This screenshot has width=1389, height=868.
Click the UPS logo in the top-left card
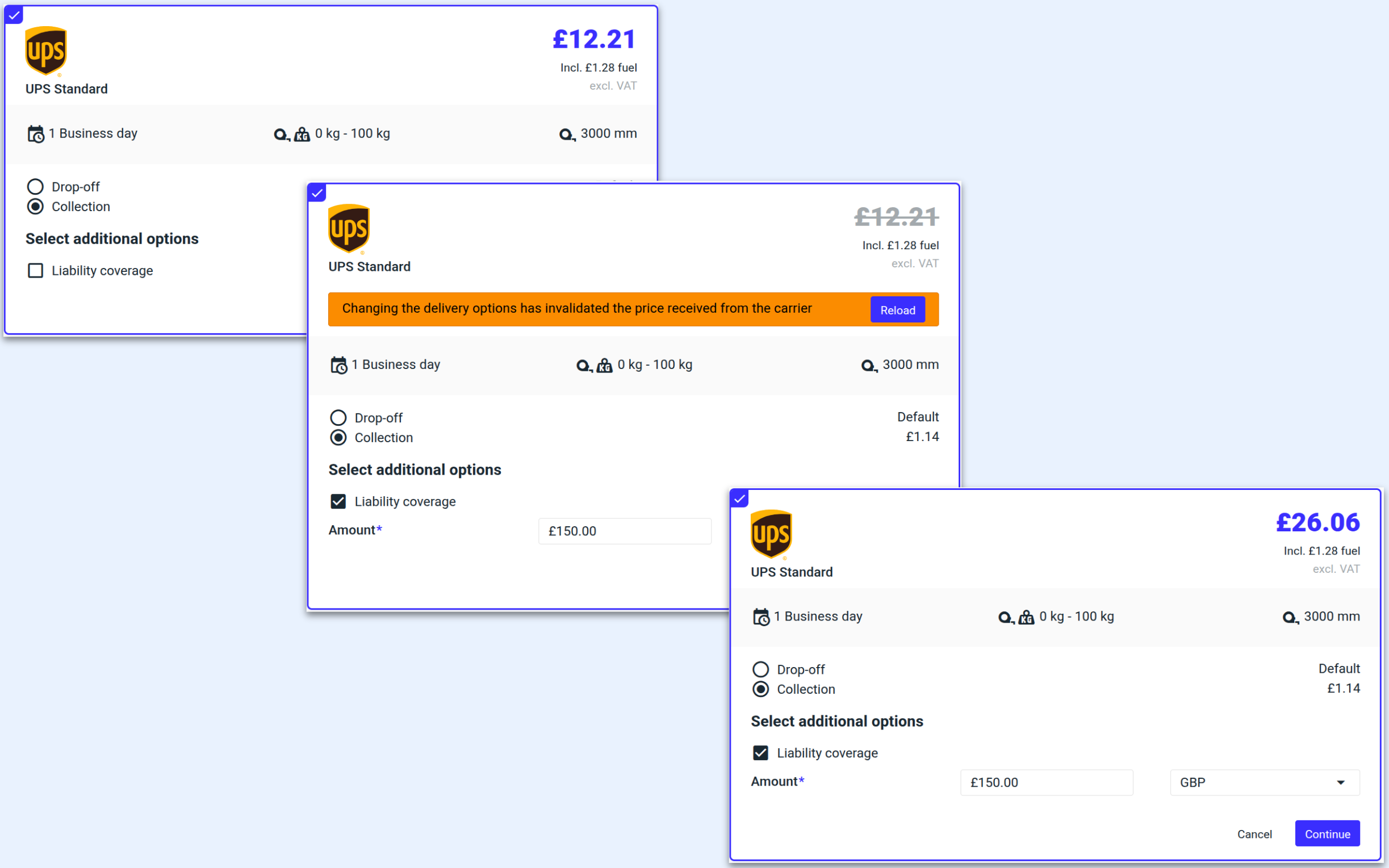(46, 51)
